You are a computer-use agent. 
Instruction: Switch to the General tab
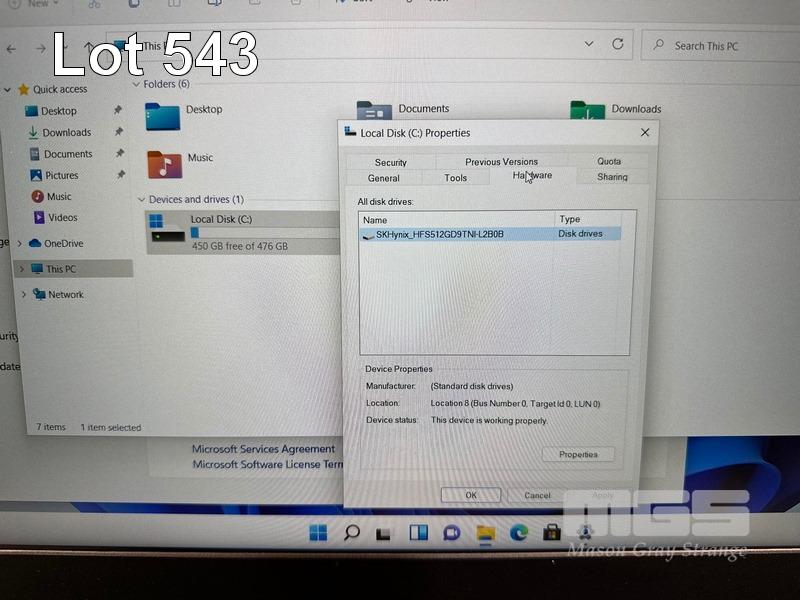[383, 178]
